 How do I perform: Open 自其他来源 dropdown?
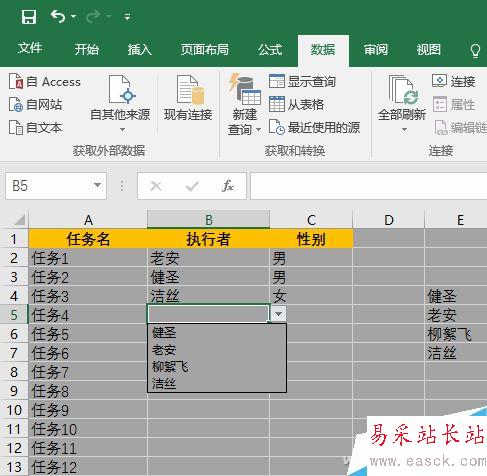pos(120,104)
